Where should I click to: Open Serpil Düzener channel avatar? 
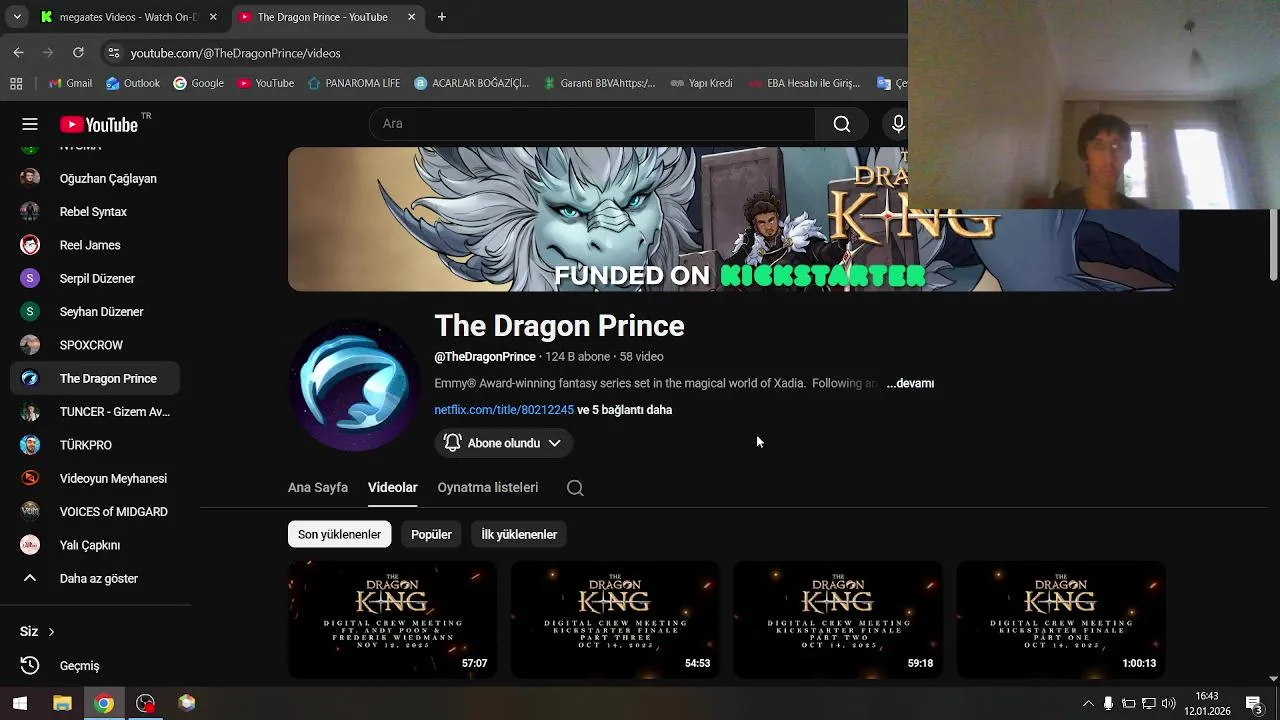pyautogui.click(x=30, y=279)
